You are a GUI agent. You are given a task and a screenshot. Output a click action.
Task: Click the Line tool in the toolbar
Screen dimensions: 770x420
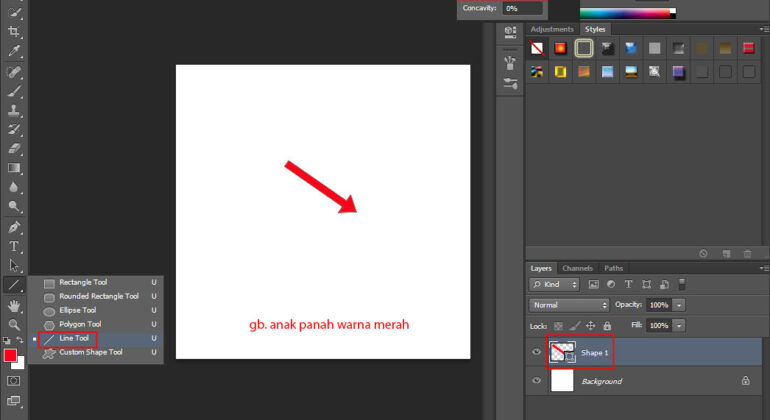tap(14, 285)
